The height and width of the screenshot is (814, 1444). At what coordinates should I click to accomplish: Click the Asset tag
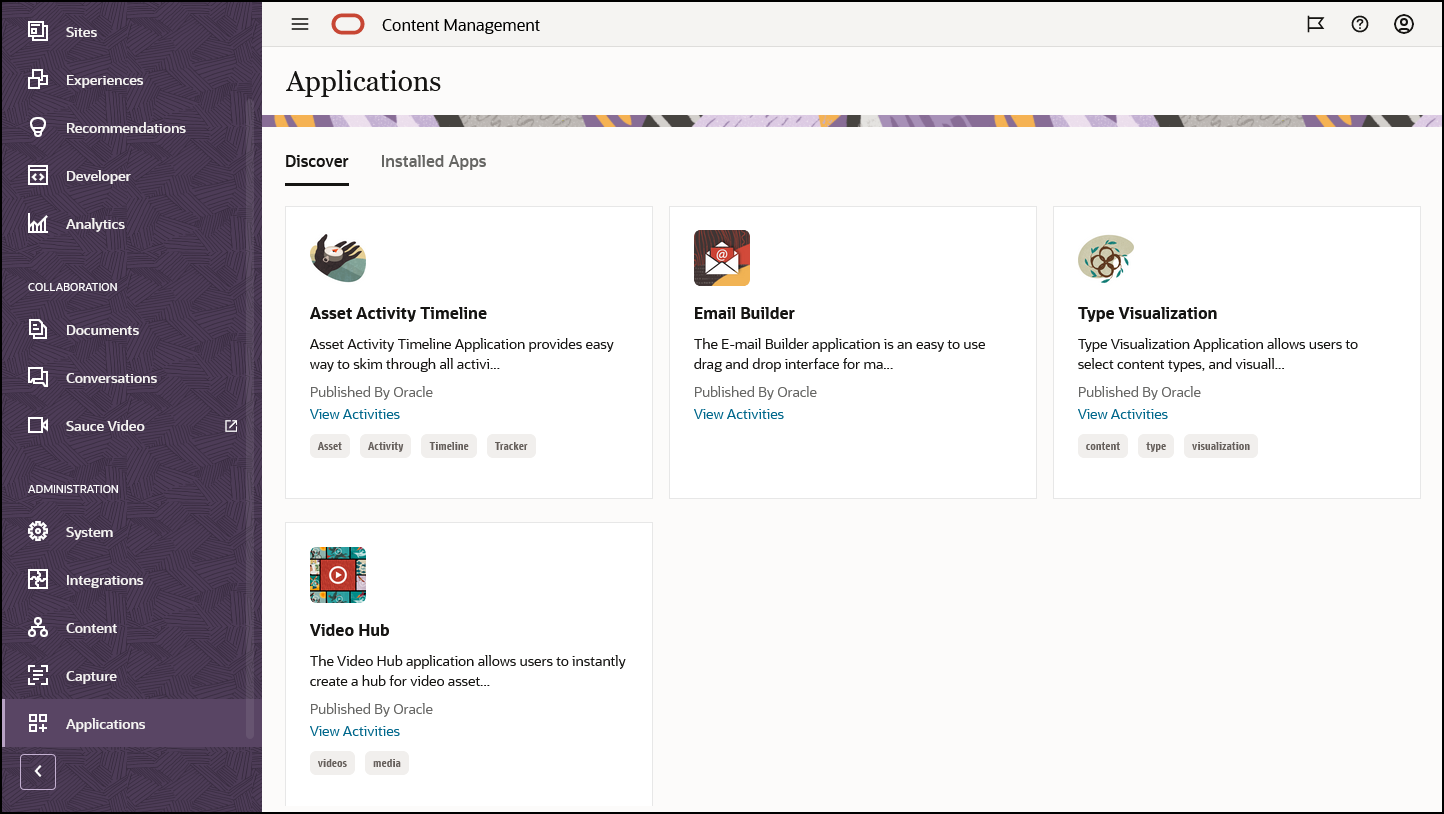pyautogui.click(x=330, y=446)
